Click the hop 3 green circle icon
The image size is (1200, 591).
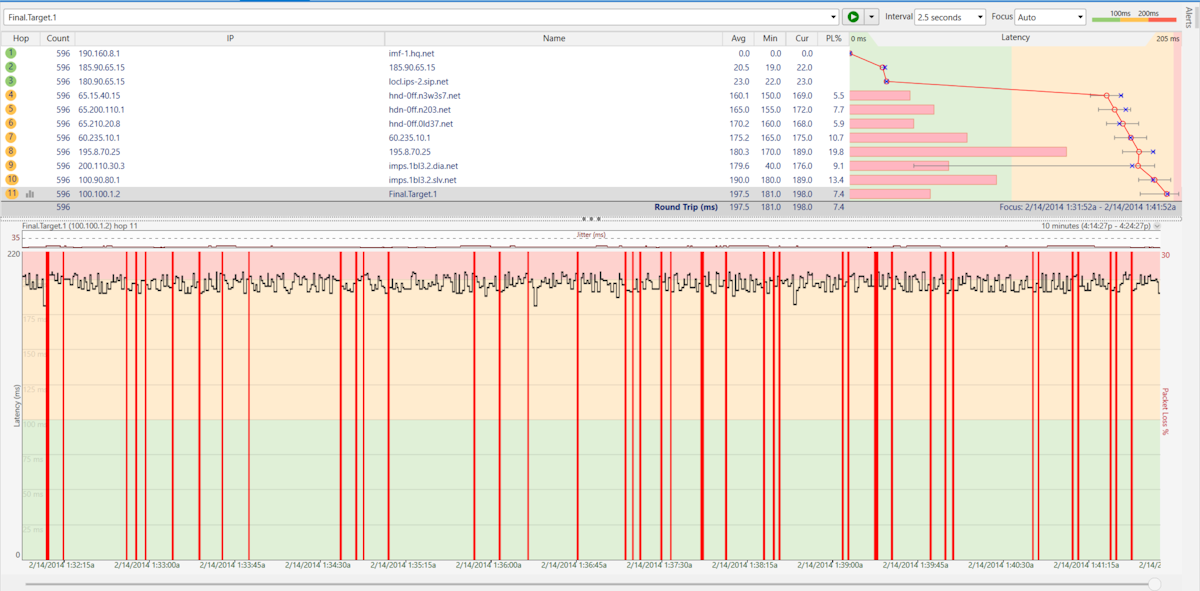pos(11,81)
